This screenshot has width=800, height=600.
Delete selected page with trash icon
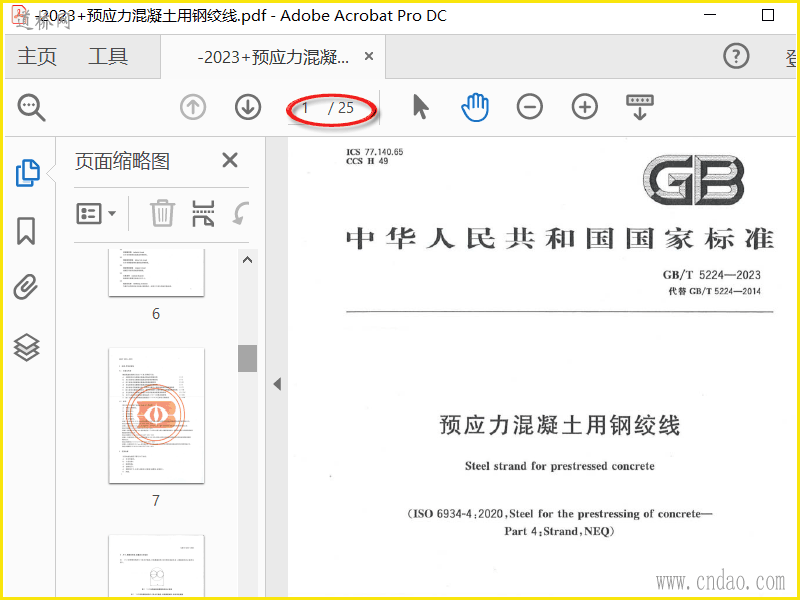point(162,213)
